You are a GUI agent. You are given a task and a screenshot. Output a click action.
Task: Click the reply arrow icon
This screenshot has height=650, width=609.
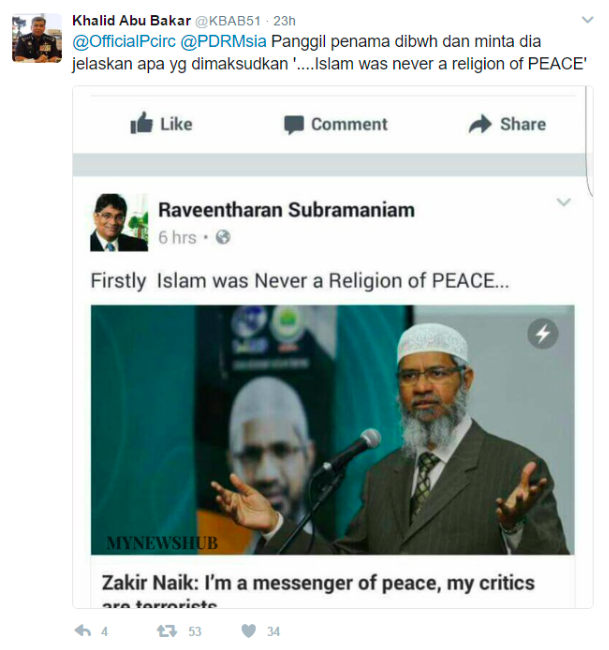tap(83, 631)
